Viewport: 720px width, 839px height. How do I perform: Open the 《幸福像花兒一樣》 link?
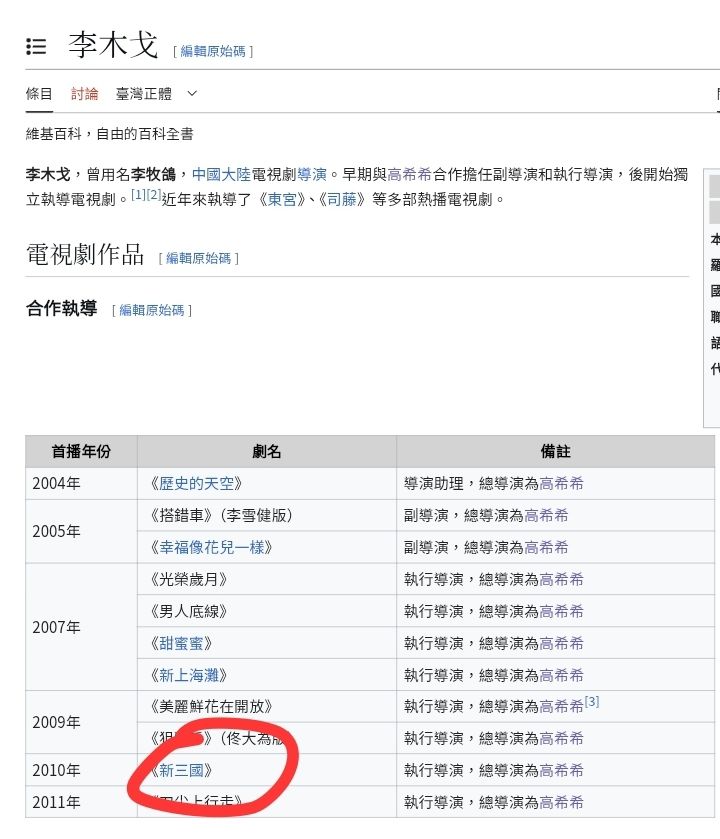[x=209, y=547]
